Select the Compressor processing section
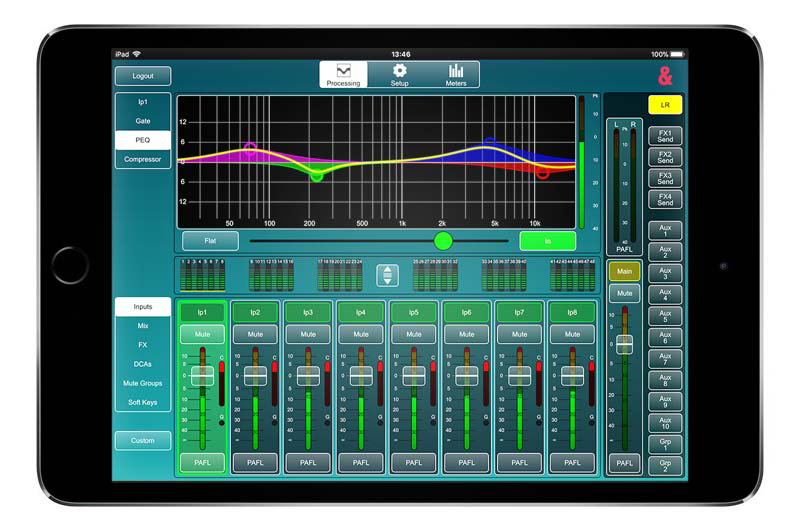The height and width of the screenshot is (531, 800). [x=142, y=159]
